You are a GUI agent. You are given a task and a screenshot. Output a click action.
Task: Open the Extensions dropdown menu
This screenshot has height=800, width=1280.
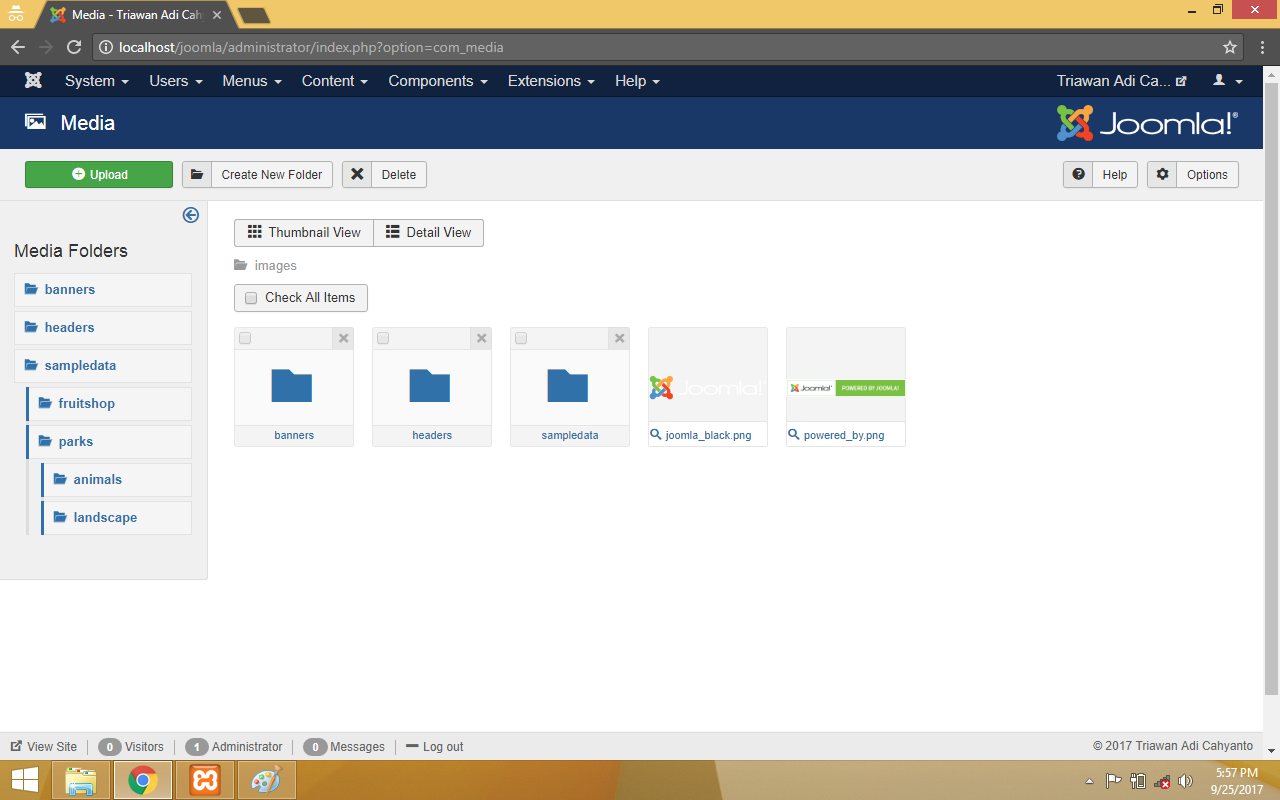click(550, 81)
